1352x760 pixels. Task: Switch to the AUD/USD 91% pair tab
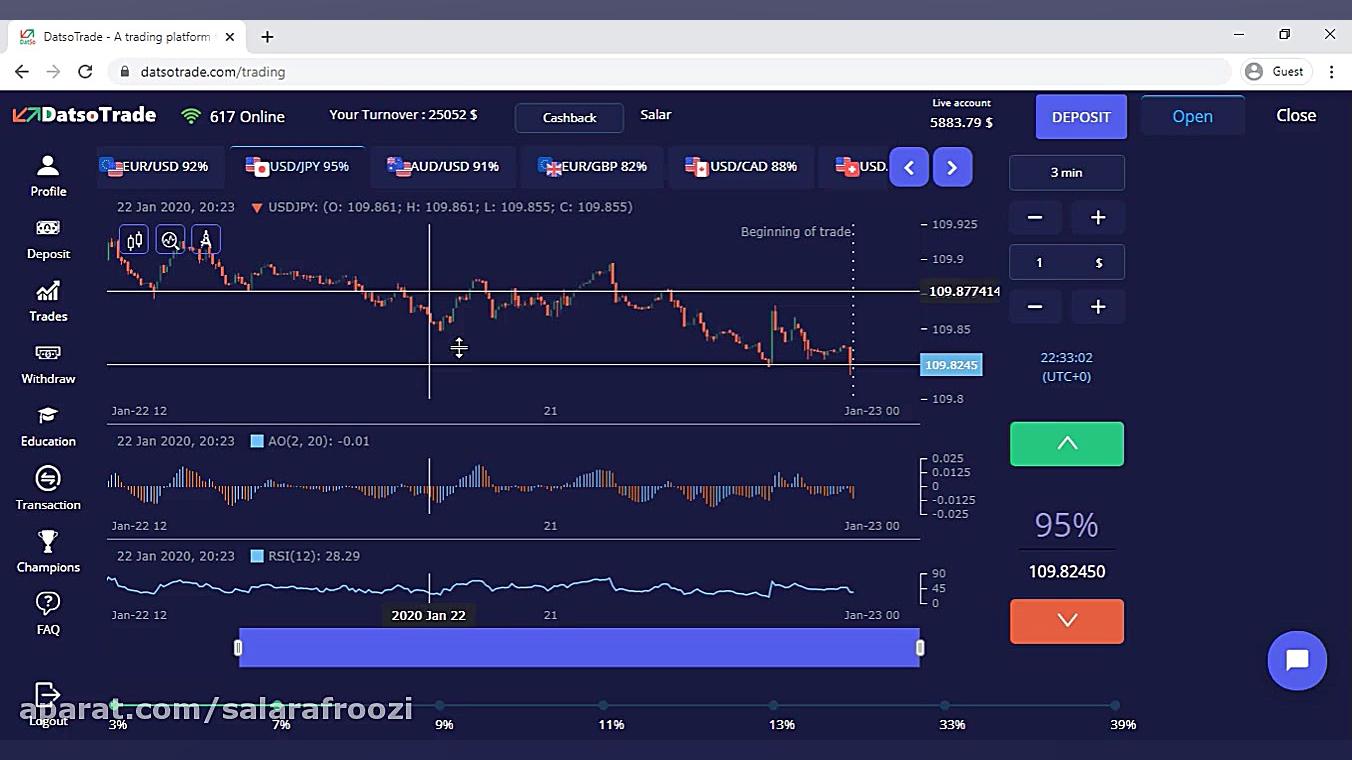[x=443, y=167]
